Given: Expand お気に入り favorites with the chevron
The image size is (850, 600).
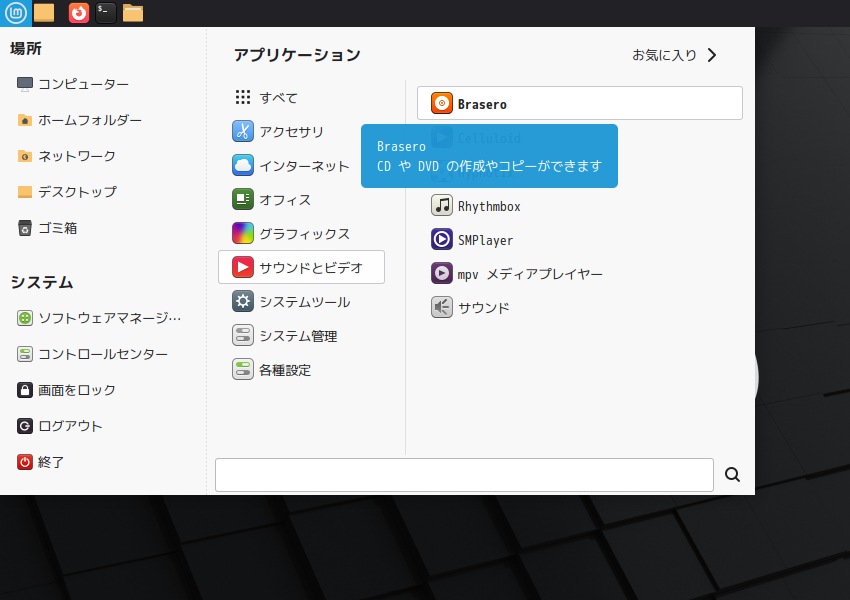Looking at the screenshot, I should 712,55.
